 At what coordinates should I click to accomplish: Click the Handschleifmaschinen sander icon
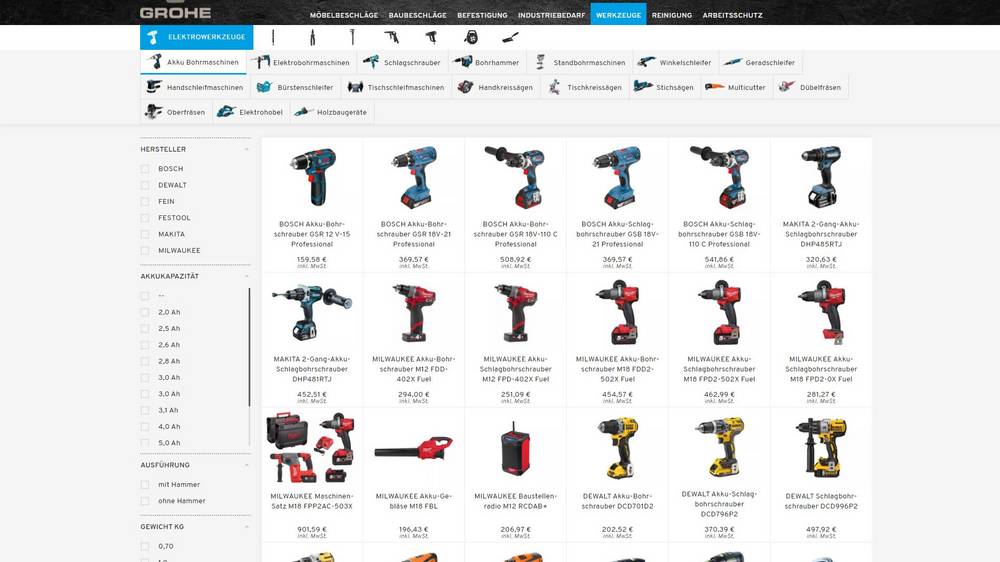[154, 87]
